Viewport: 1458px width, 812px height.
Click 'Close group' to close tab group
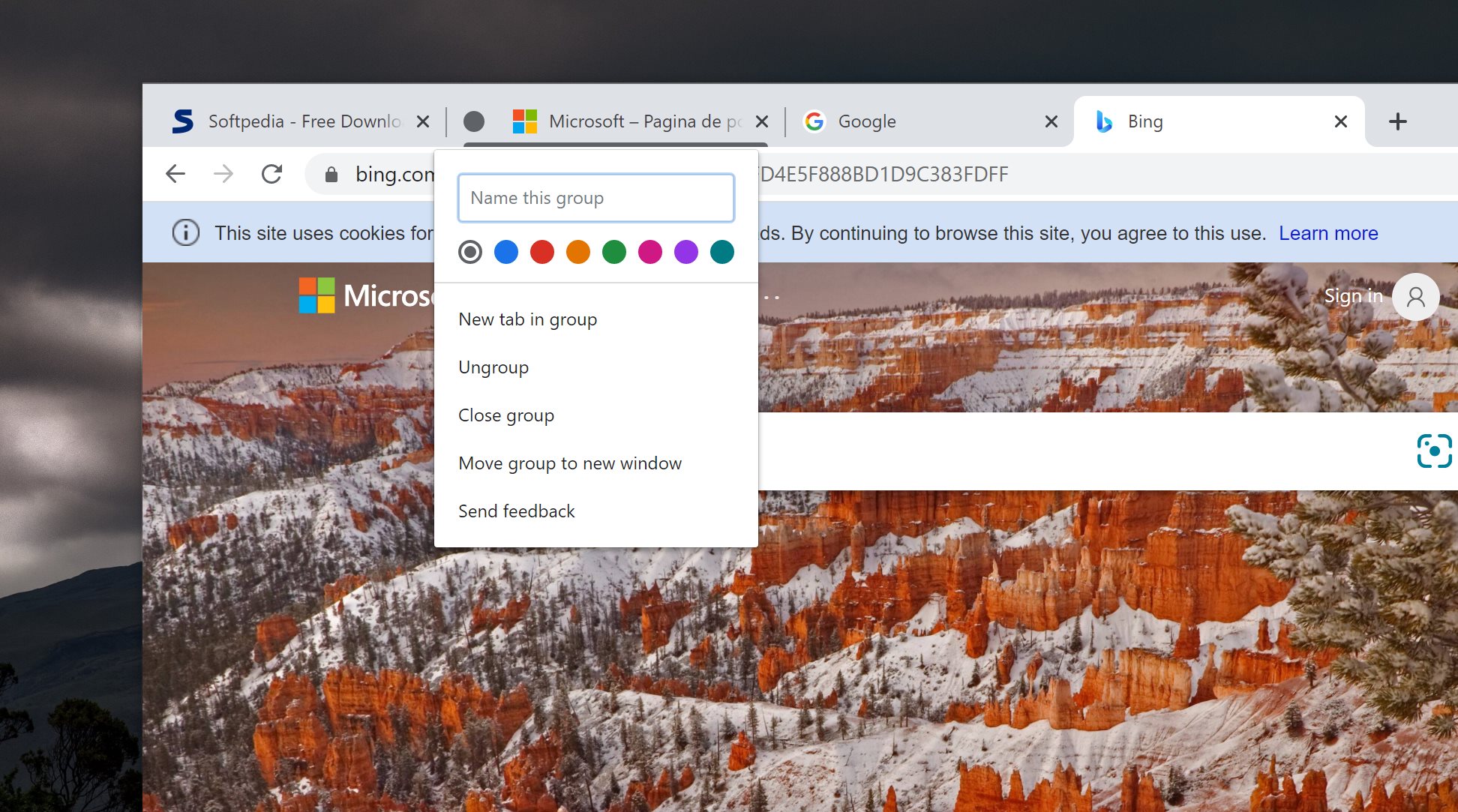506,415
